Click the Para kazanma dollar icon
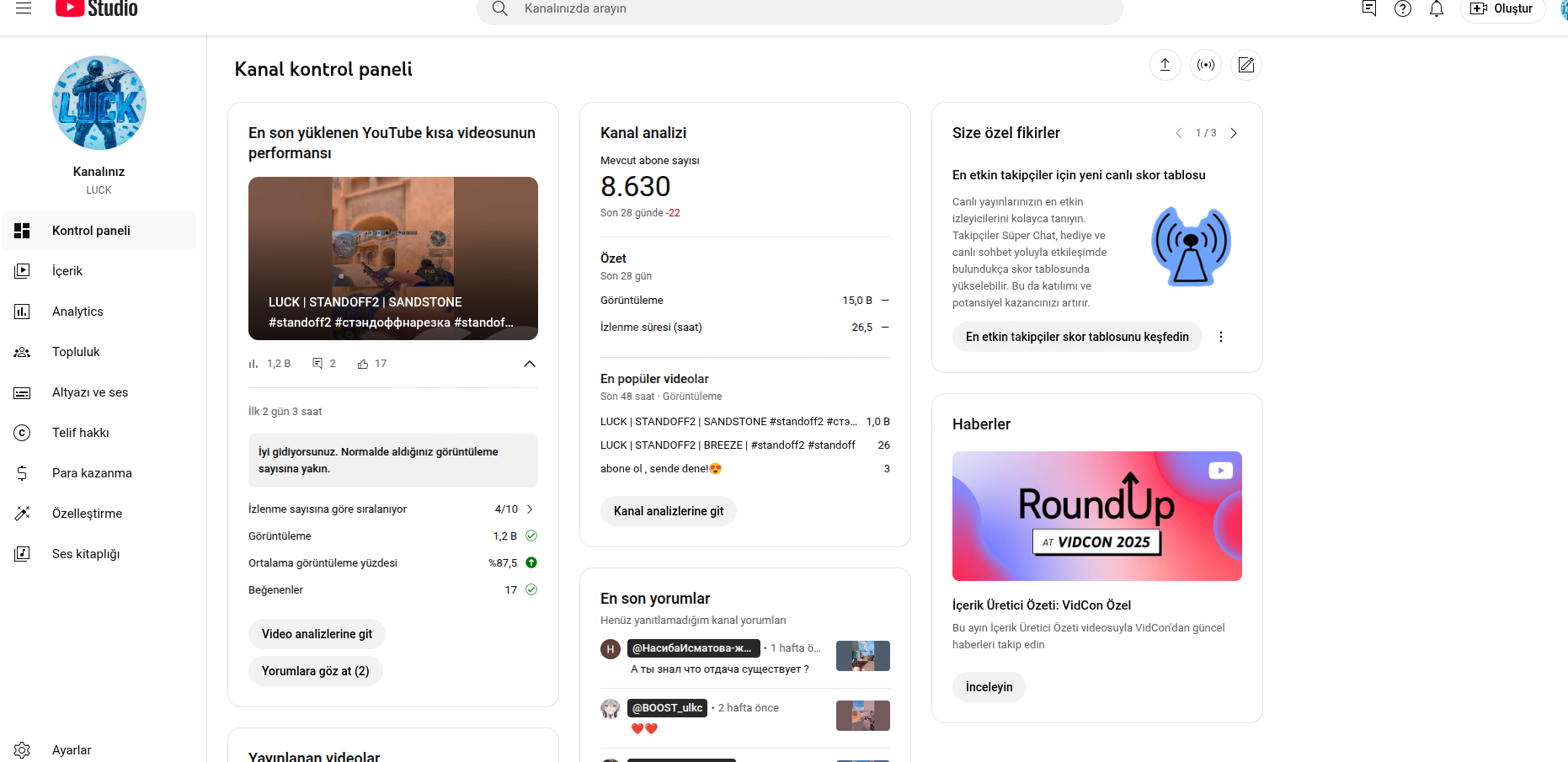The width and height of the screenshot is (1568, 762). click(x=22, y=473)
